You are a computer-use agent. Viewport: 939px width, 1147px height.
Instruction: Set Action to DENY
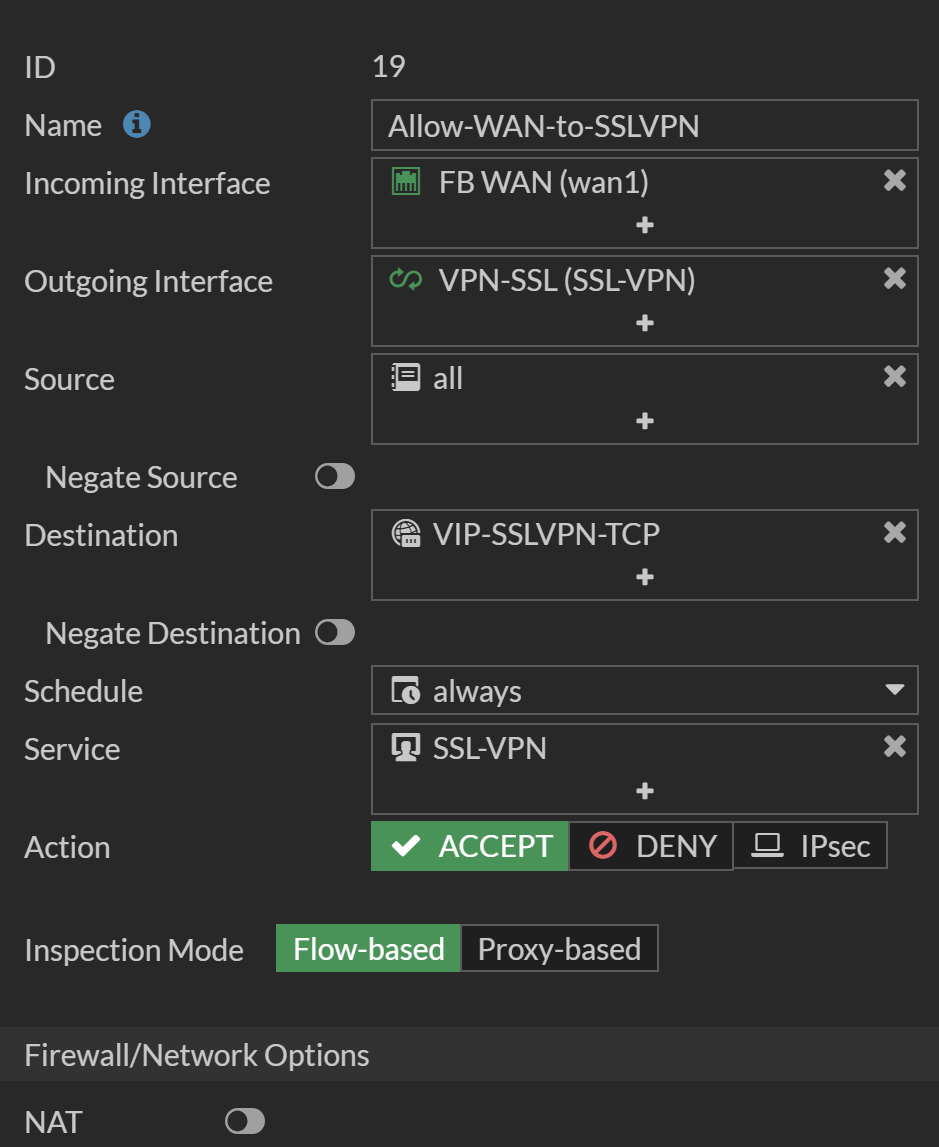651,847
